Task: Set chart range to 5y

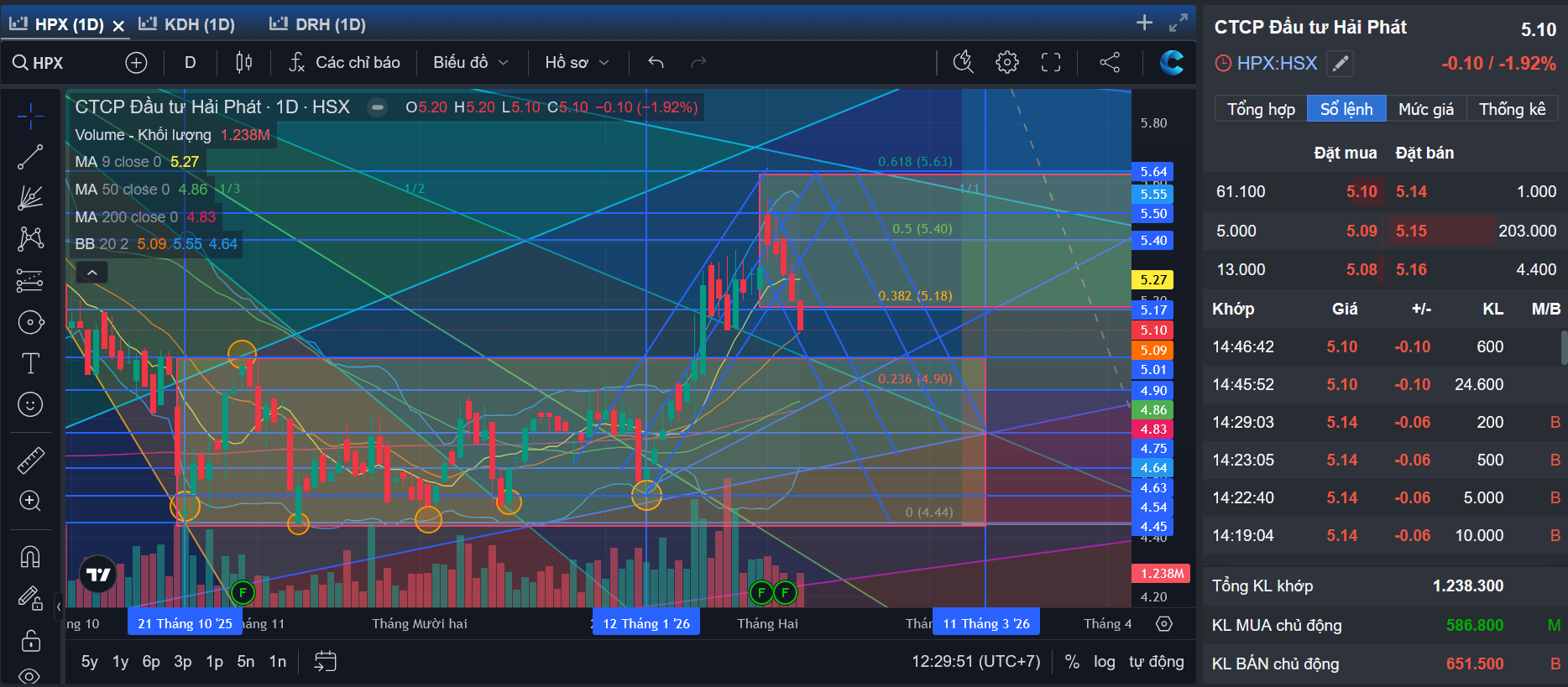Action: [x=89, y=662]
